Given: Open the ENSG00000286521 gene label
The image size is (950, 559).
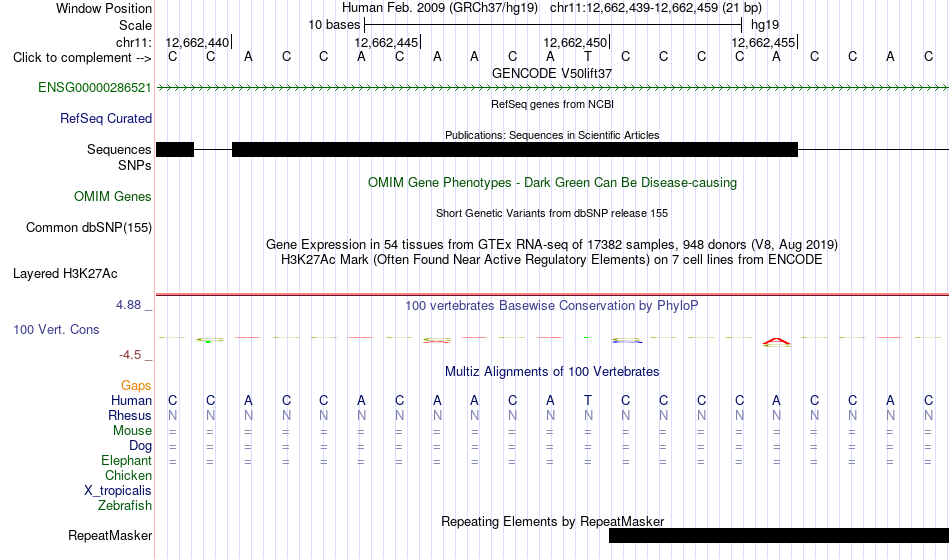Looking at the screenshot, I should (95, 87).
